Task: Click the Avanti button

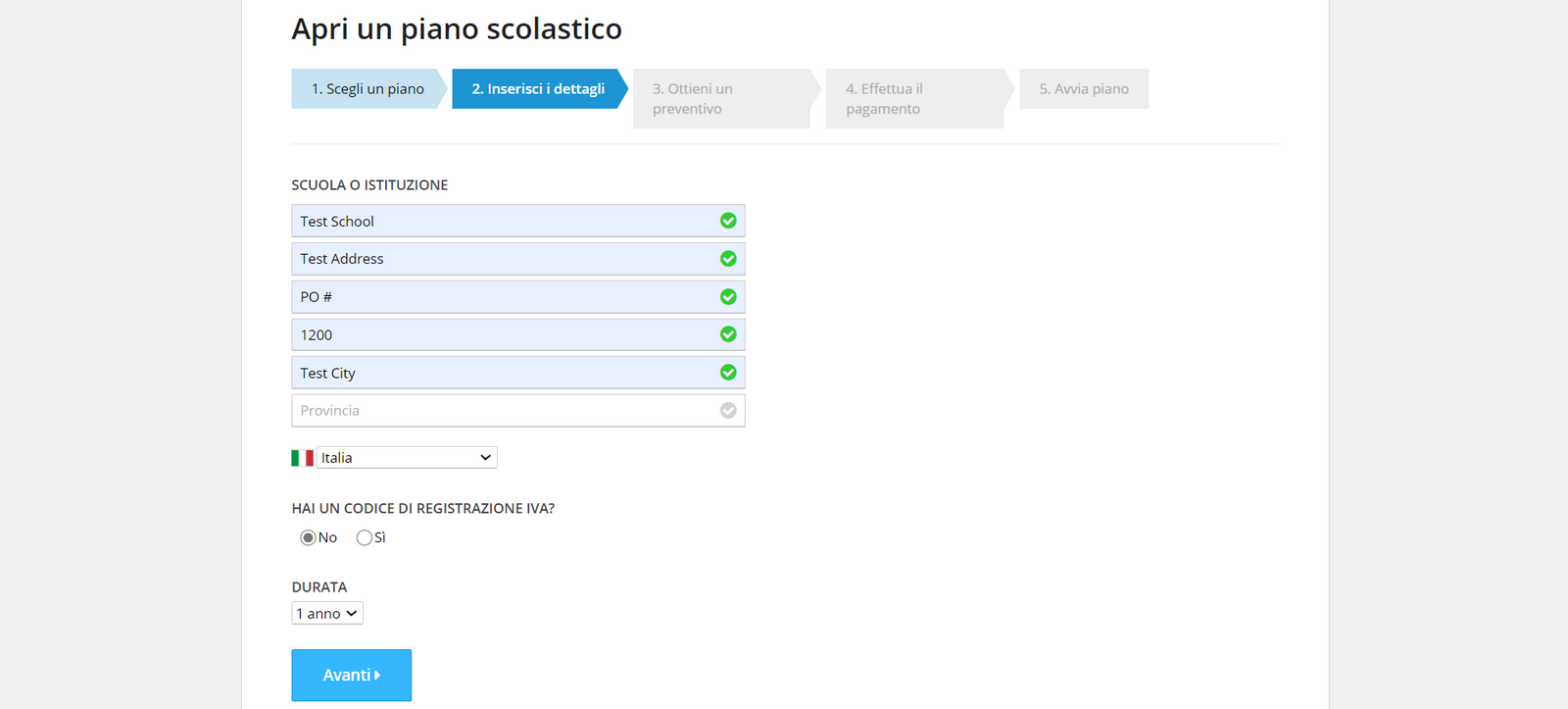Action: pyautogui.click(x=351, y=675)
